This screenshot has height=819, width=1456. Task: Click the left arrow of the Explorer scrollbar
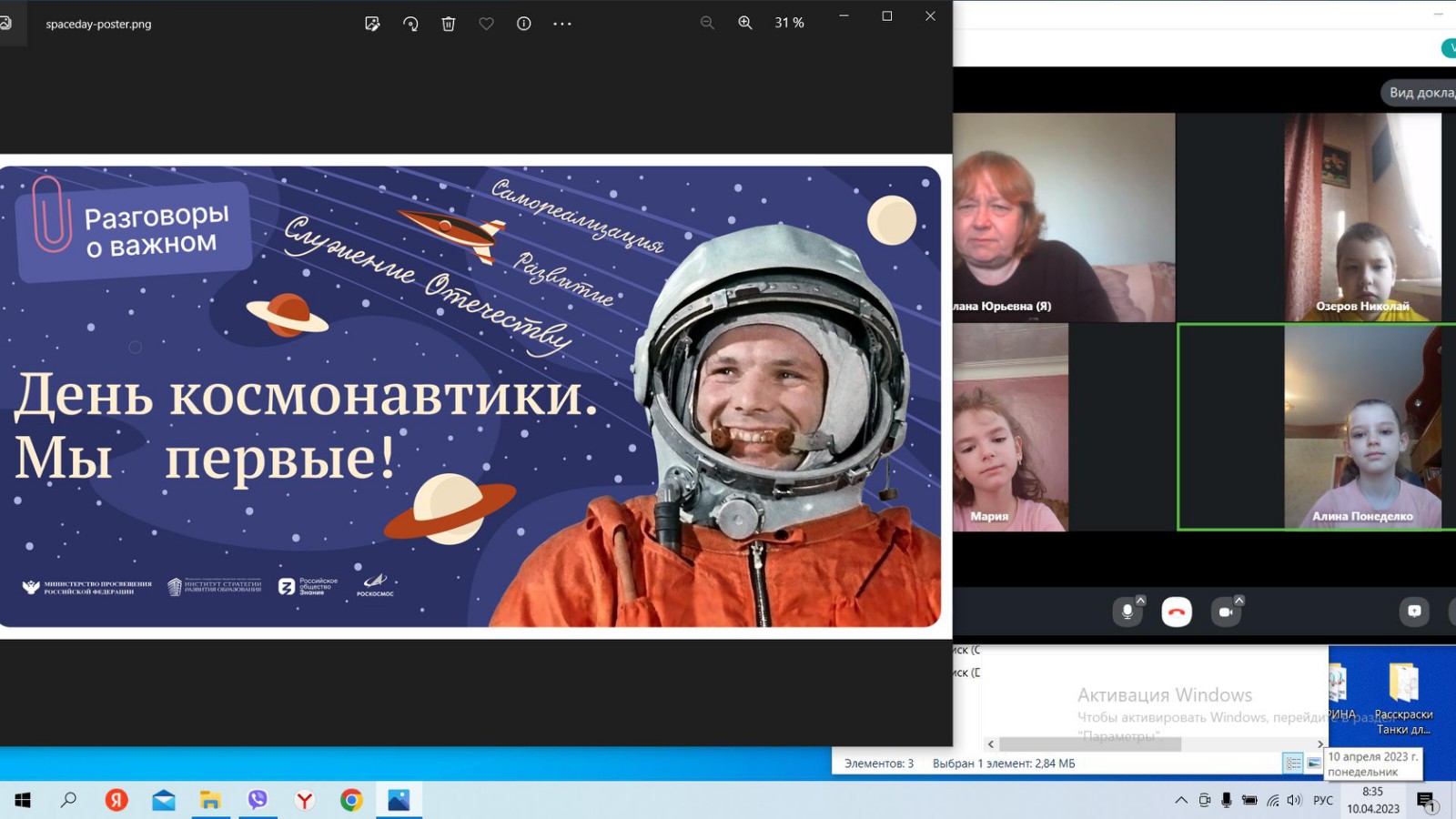point(991,744)
